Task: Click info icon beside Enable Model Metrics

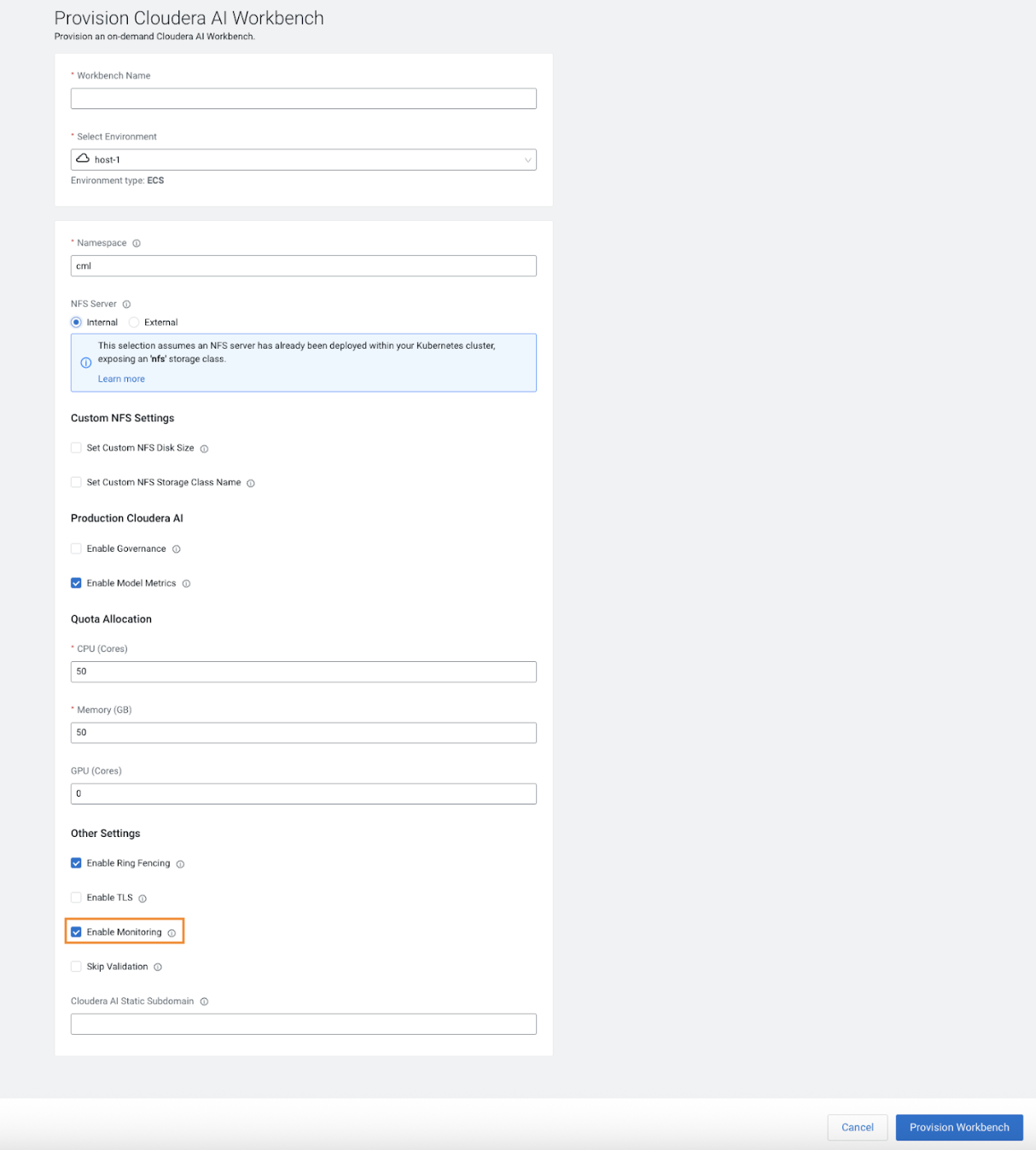Action: click(x=186, y=584)
